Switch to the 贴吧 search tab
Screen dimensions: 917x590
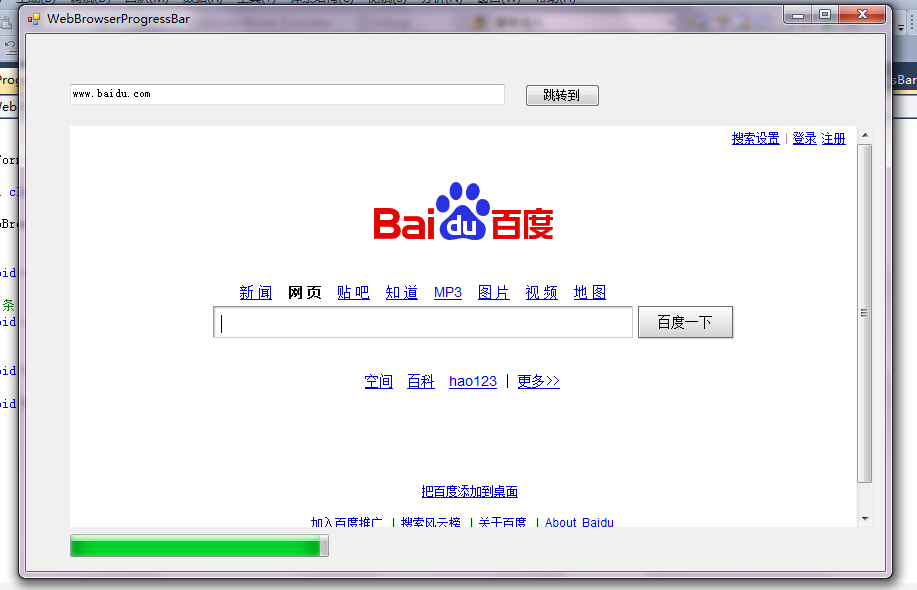tap(353, 292)
